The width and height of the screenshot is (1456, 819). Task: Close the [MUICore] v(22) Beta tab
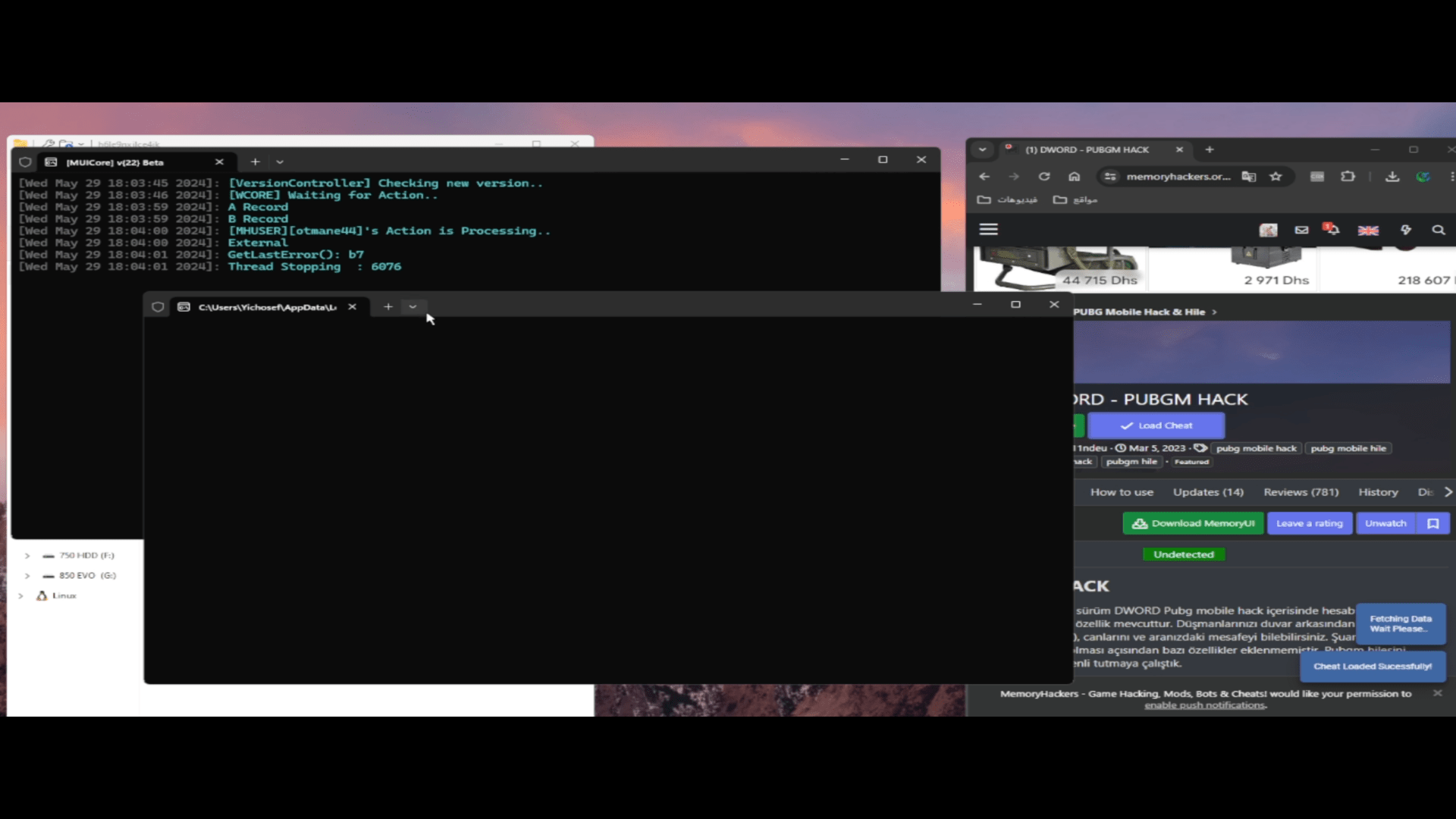point(219,162)
